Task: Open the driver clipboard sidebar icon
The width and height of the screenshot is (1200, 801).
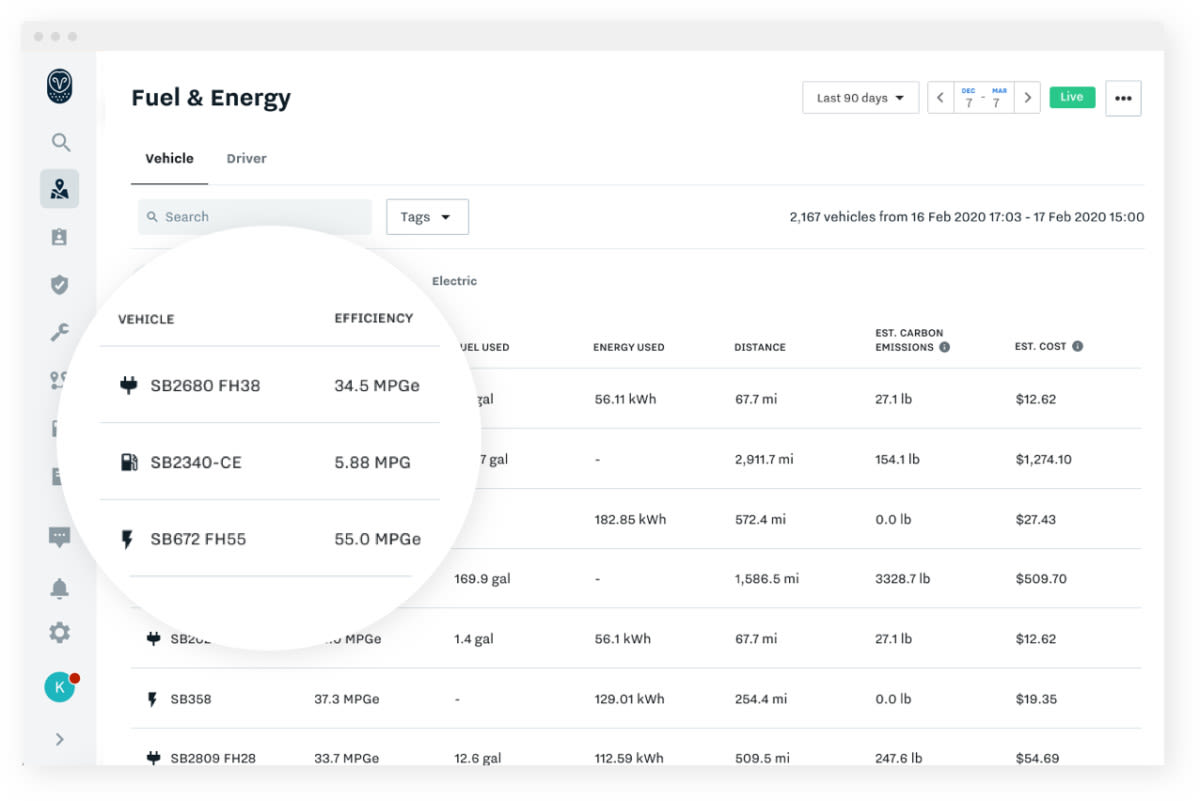Action: [x=60, y=237]
